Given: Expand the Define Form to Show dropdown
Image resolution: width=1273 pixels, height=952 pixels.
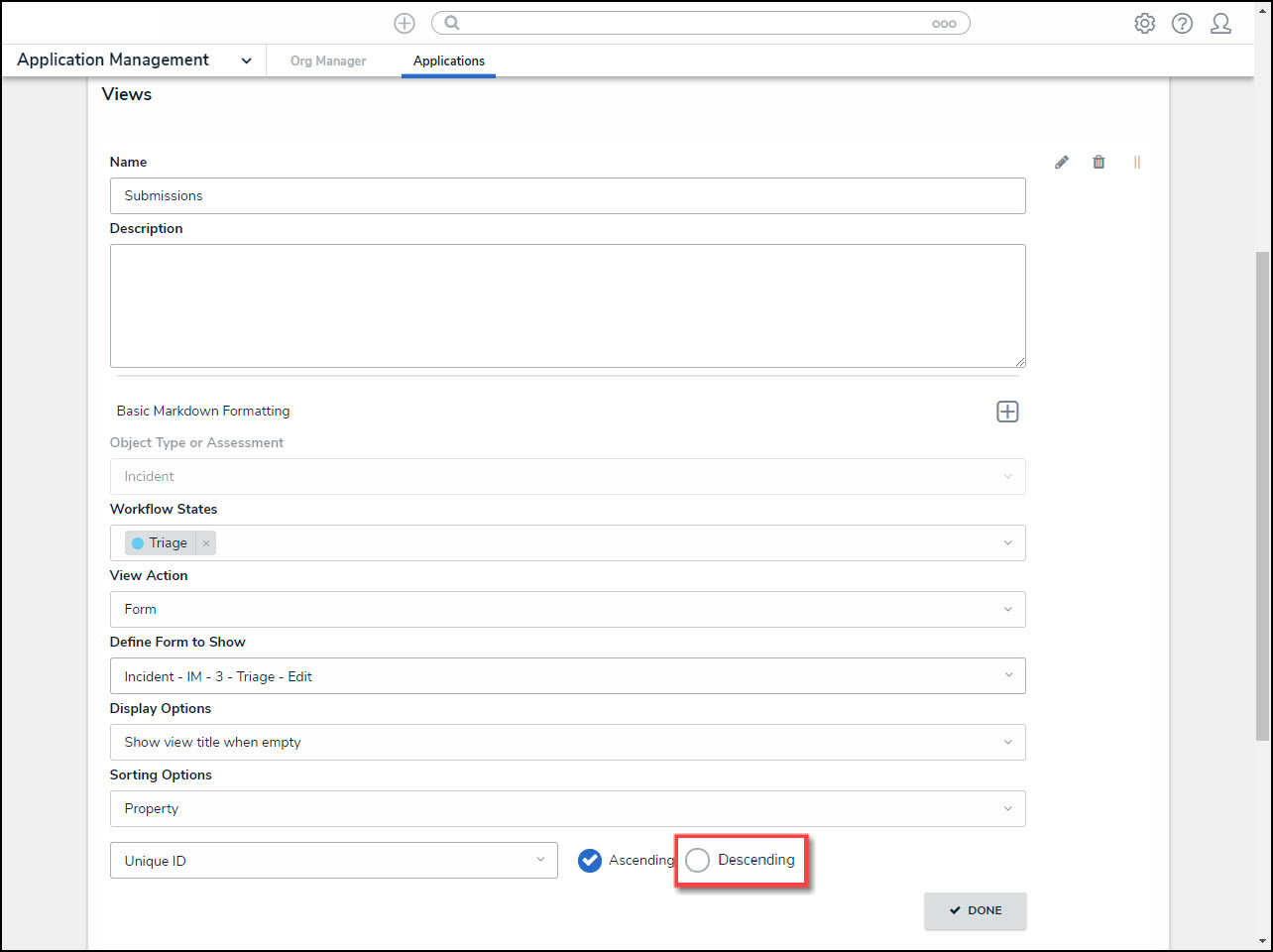Looking at the screenshot, I should coord(567,676).
